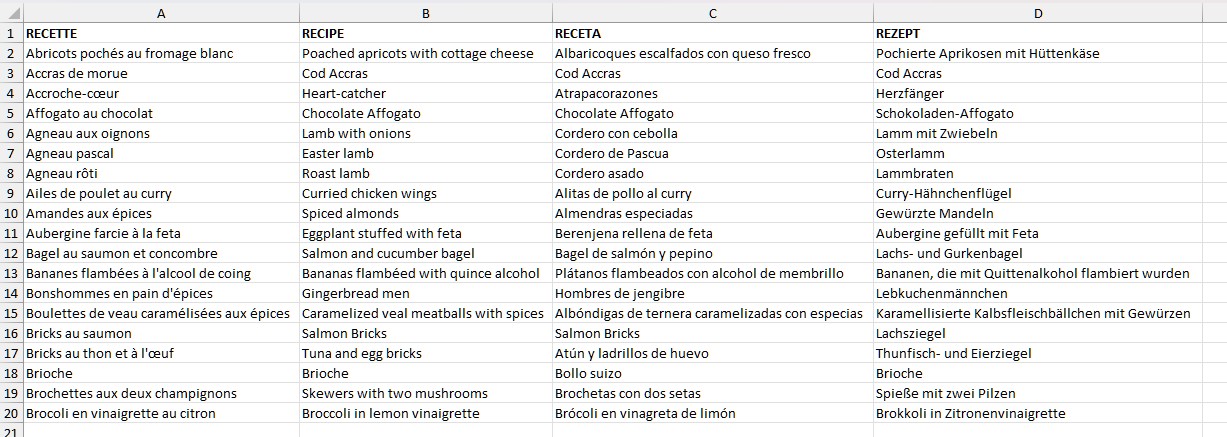Screen dimensions: 1227x437
Task: Select the entire row 20
Action: [x=11, y=413]
